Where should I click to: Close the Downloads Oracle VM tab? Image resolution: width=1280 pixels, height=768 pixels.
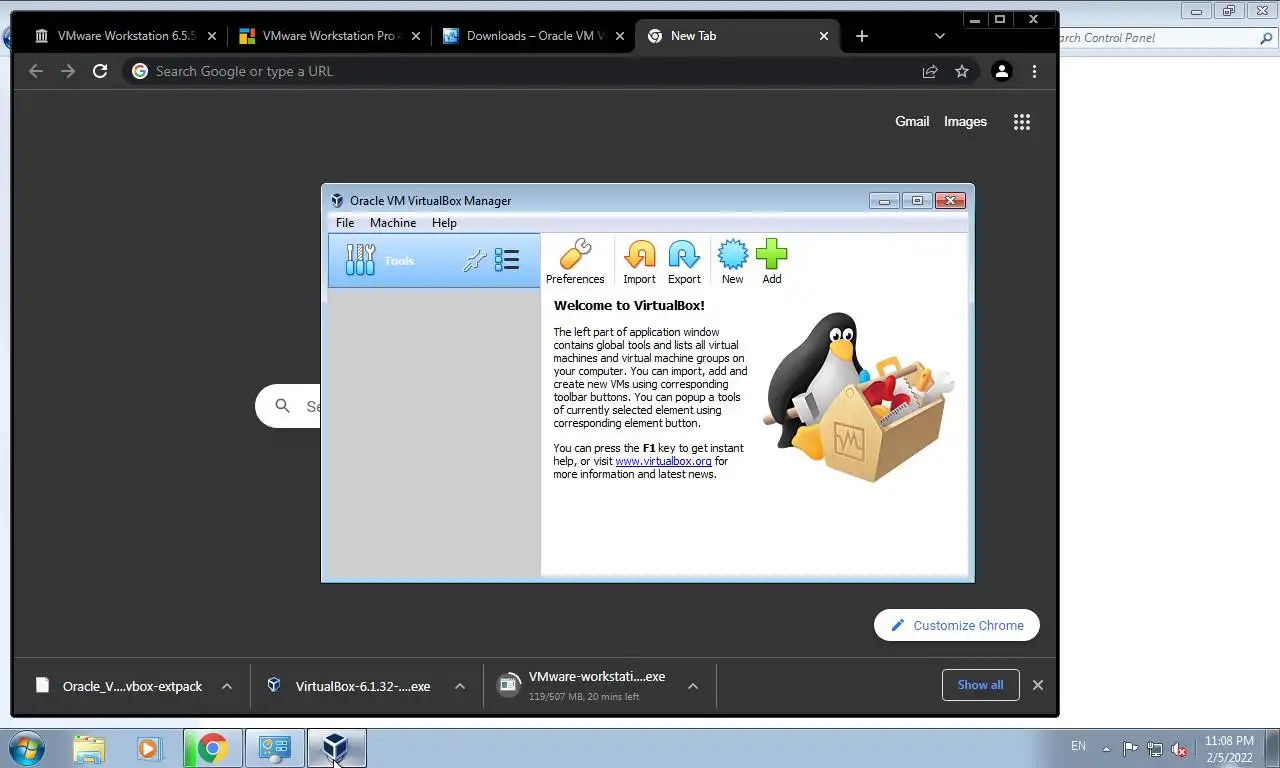620,36
